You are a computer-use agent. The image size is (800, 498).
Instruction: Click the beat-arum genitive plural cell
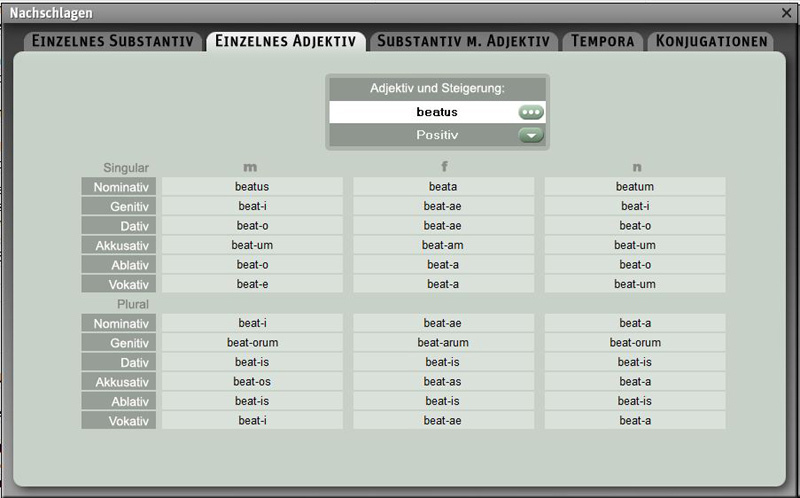443,343
